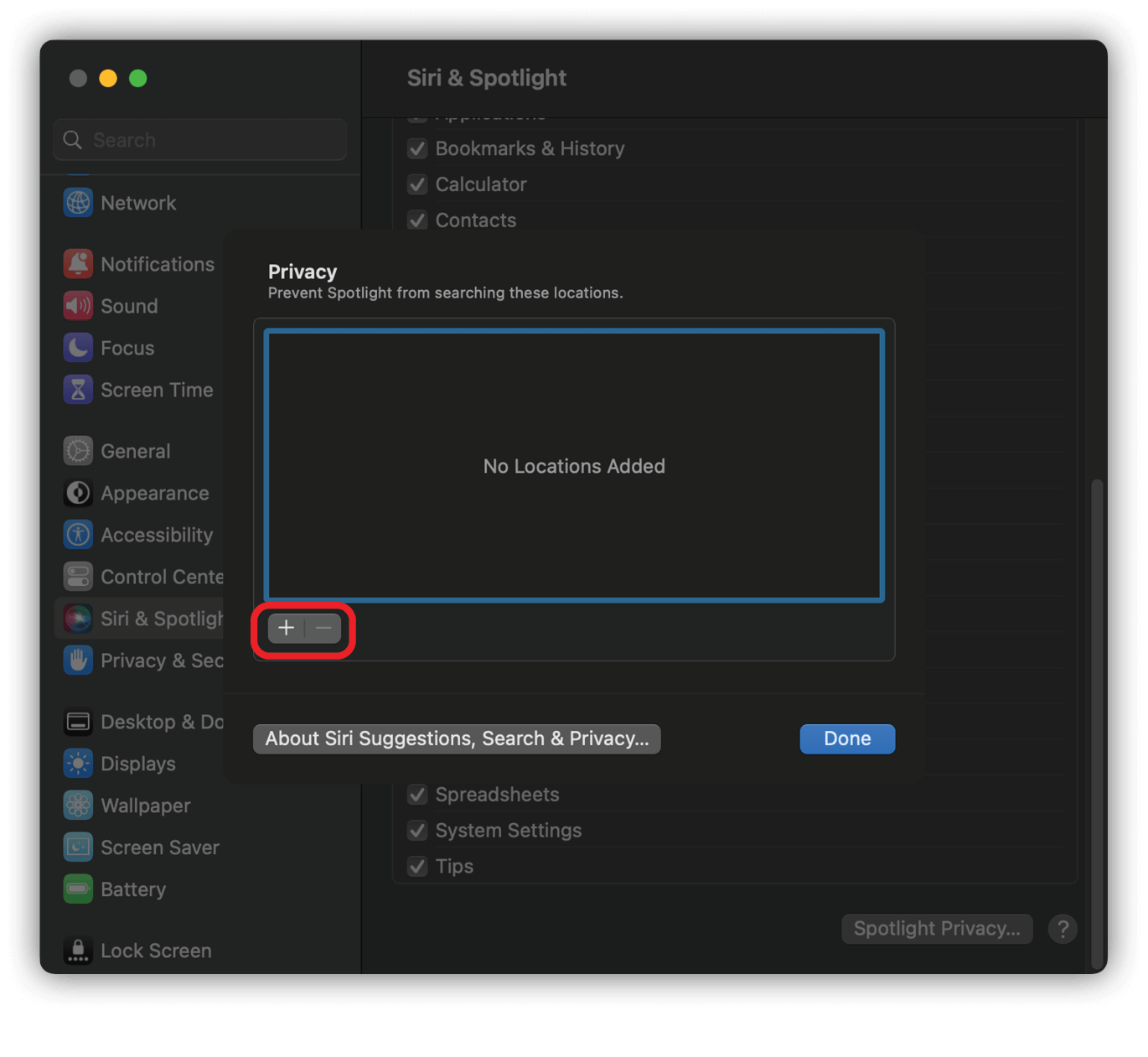Open About Siri Suggestions, Search & Privacy
This screenshot has width=1148, height=1057.
[x=457, y=738]
